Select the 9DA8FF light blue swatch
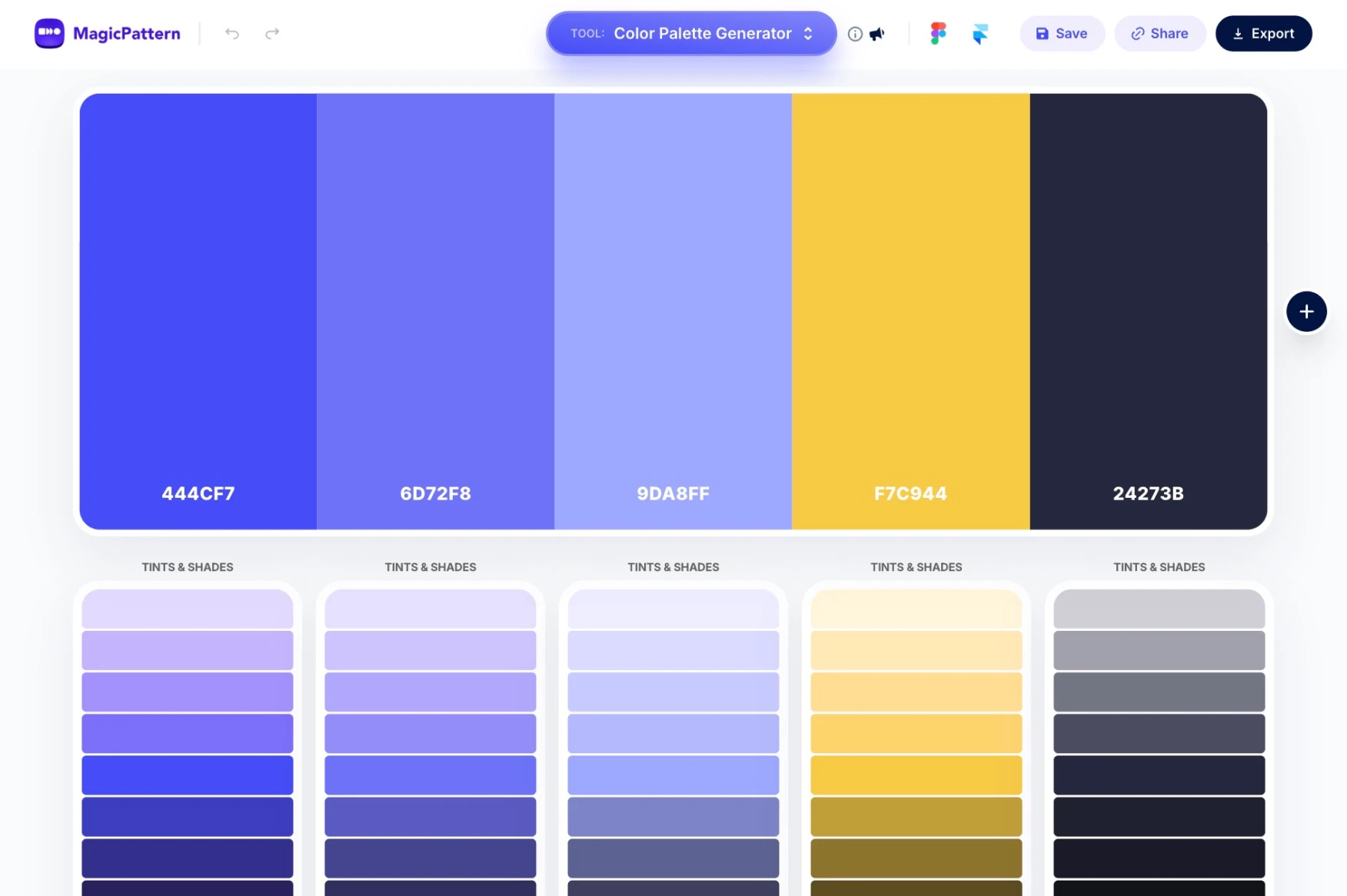This screenshot has height=896, width=1347. coord(673,311)
